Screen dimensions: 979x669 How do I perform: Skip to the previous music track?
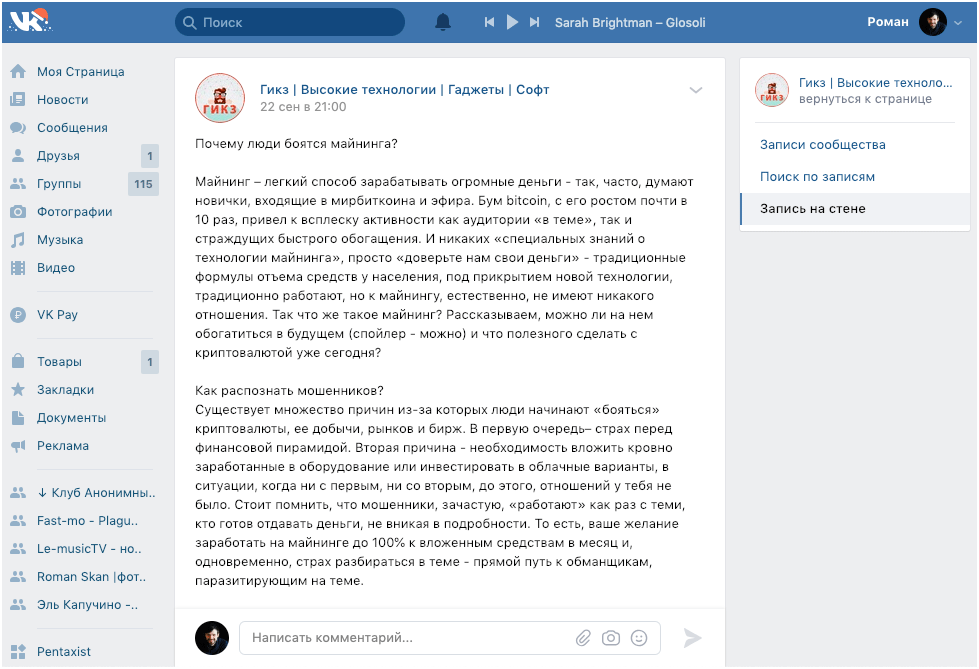(x=490, y=22)
